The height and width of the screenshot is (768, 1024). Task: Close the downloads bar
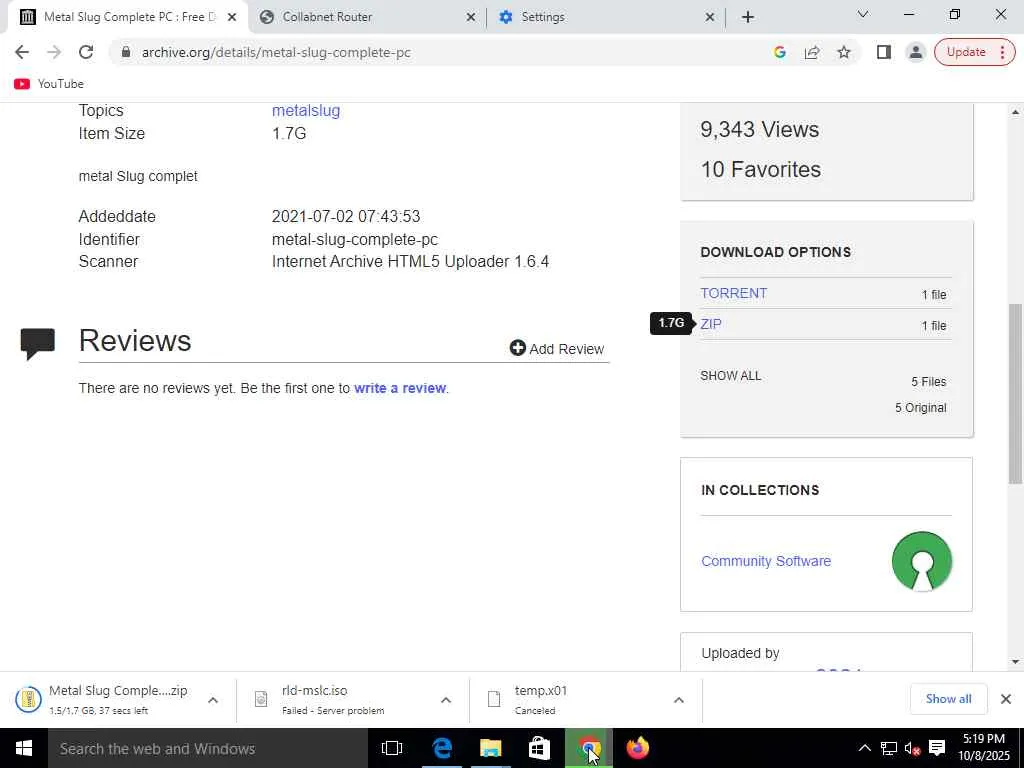[1006, 699]
